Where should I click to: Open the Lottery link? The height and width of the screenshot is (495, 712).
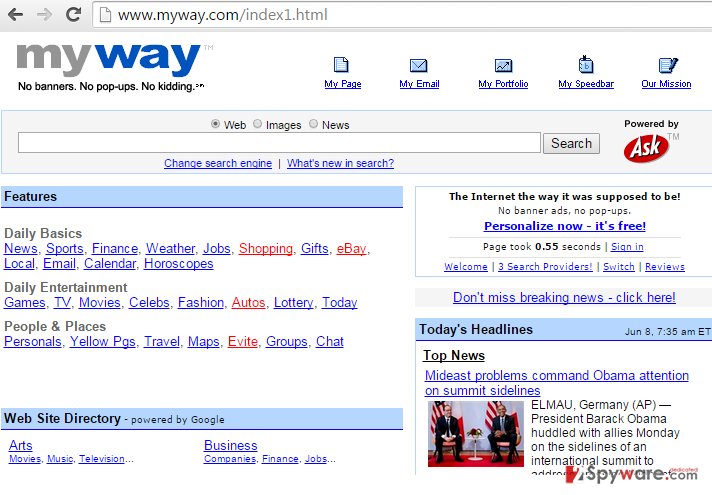293,303
